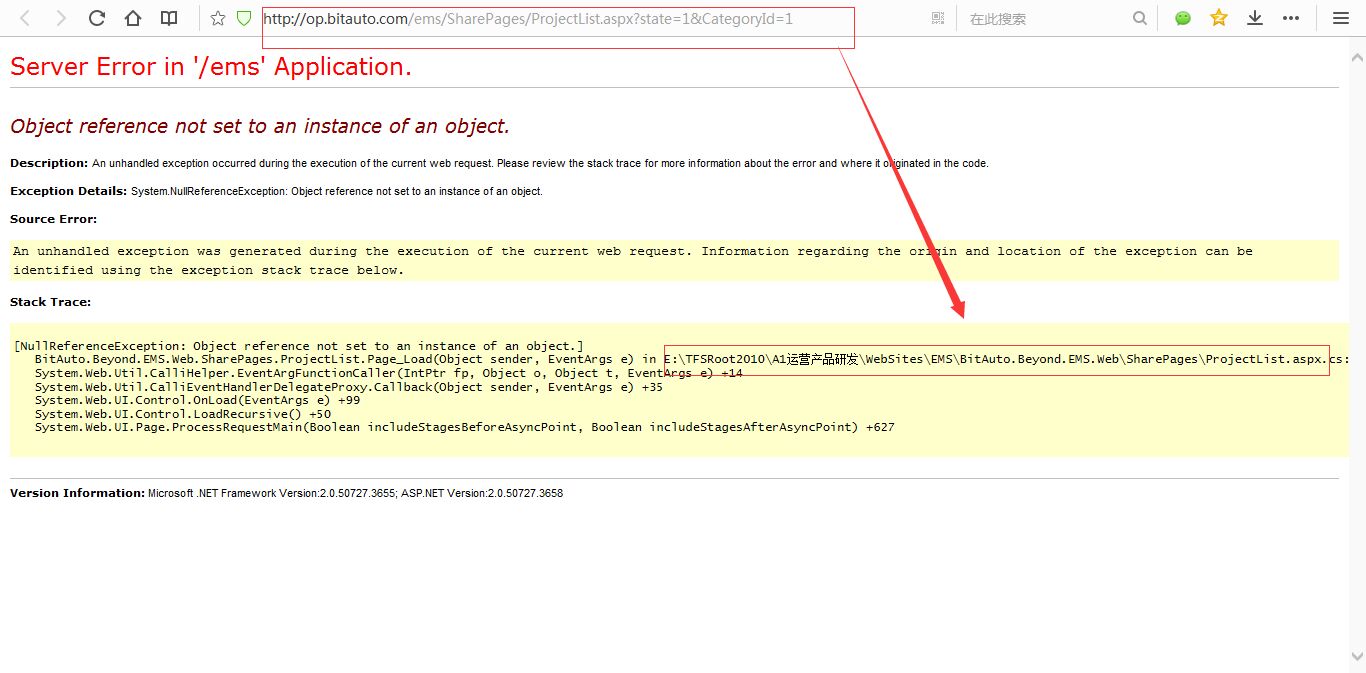Click the "Control.OnLoad(EventArgs e) +99" line
The height and width of the screenshot is (673, 1366).
click(x=197, y=400)
